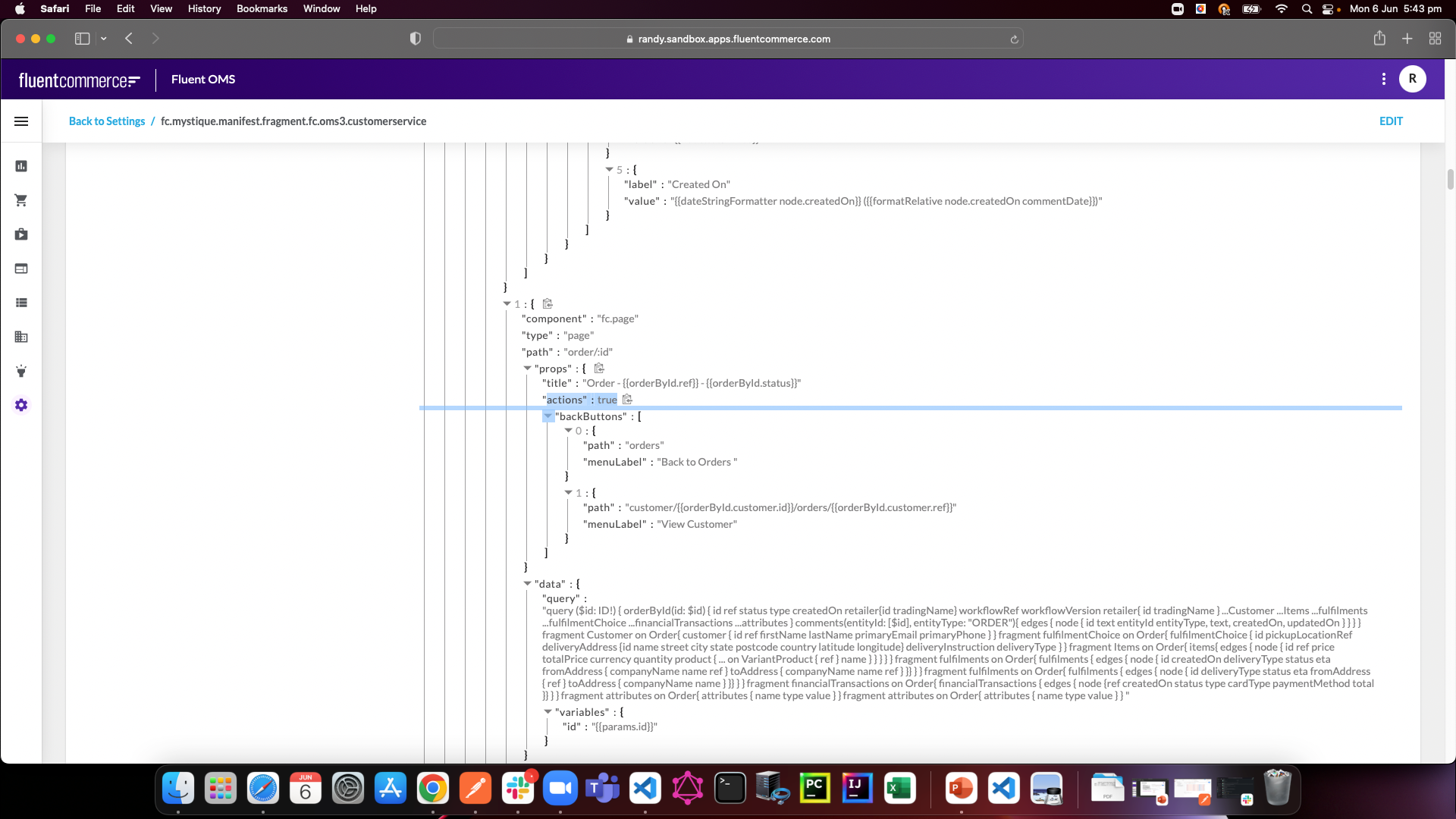
Task: Click the Back to Settings link
Action: (x=107, y=121)
